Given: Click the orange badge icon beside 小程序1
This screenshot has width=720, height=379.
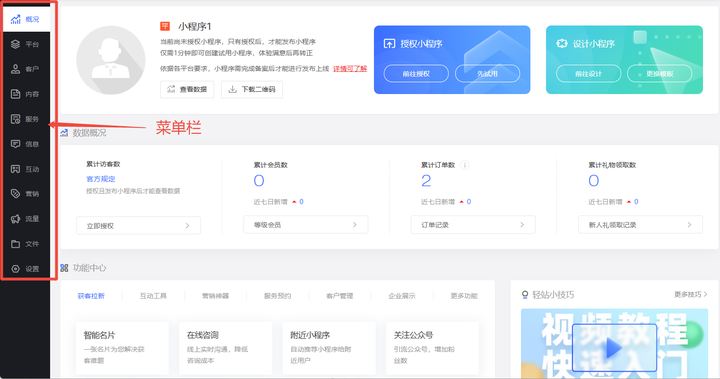Looking at the screenshot, I should click(165, 26).
